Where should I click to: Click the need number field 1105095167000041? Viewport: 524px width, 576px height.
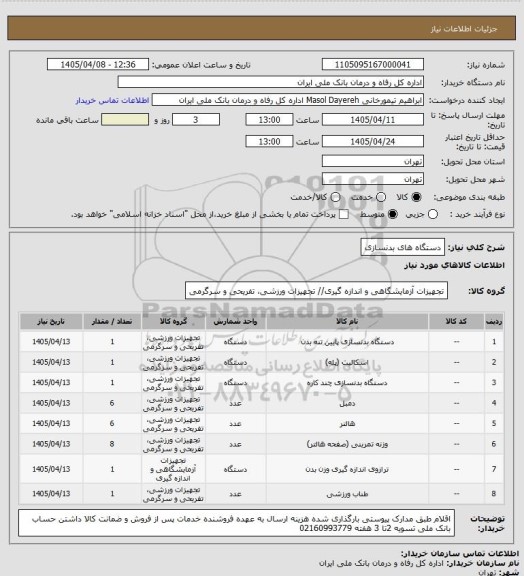pos(373,65)
